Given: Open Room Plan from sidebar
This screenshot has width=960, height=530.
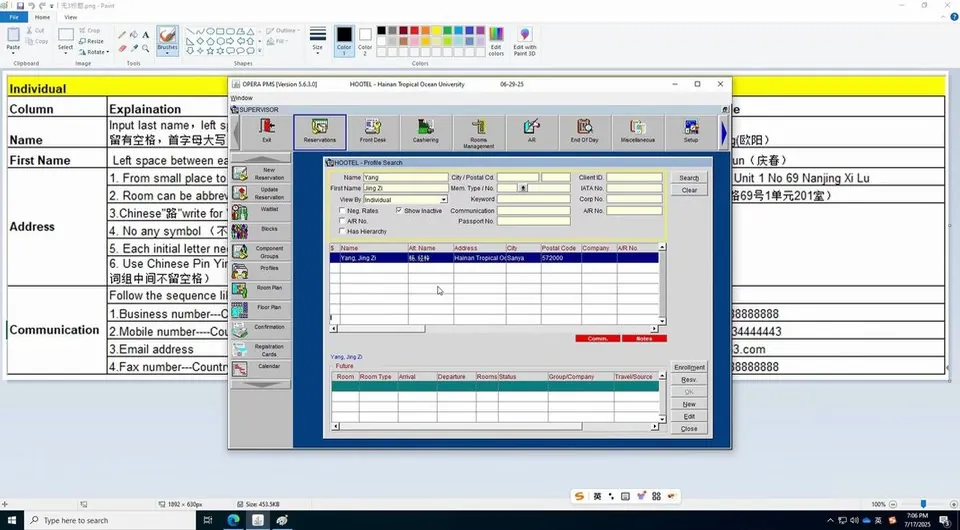Looking at the screenshot, I should click(x=261, y=291).
